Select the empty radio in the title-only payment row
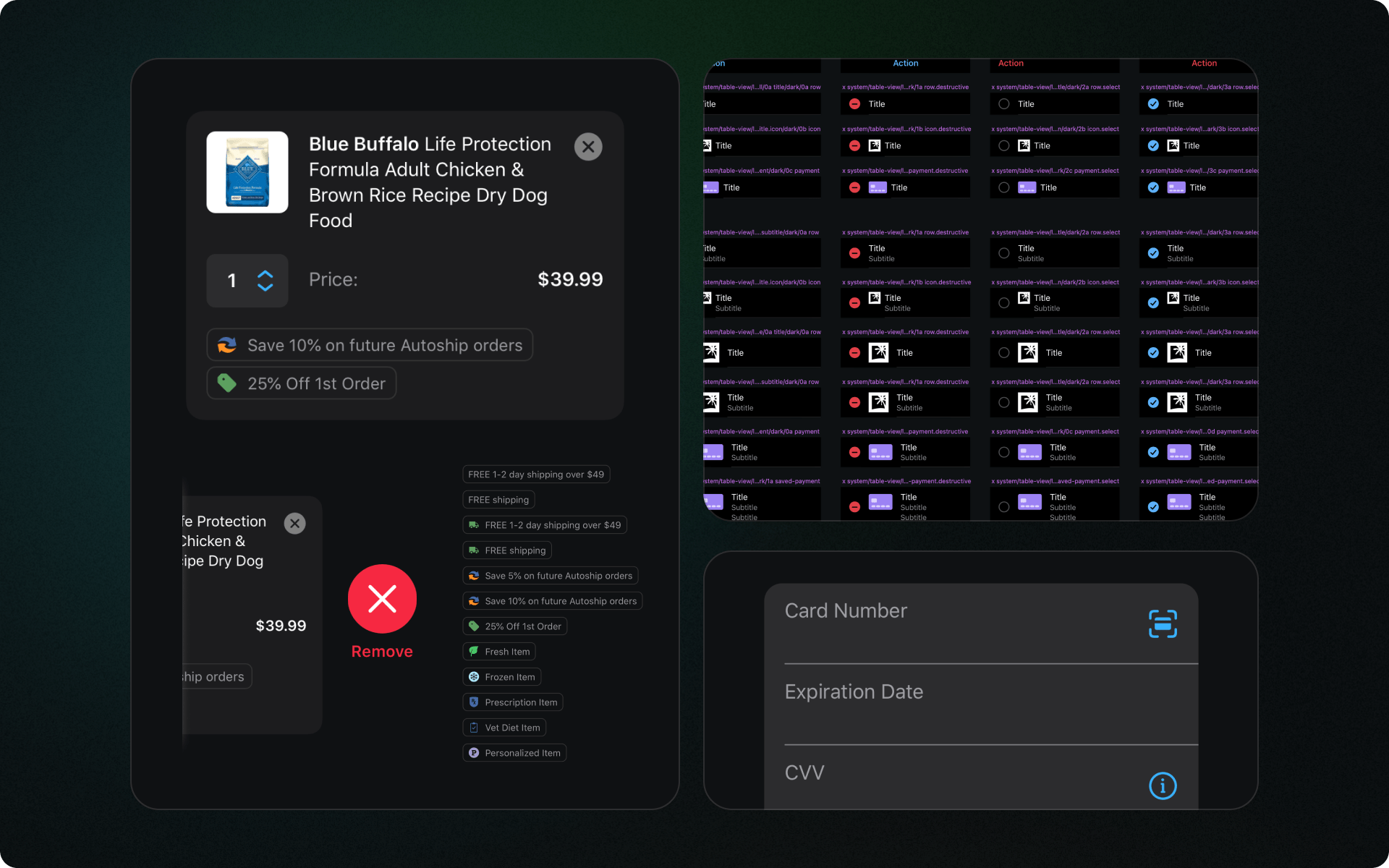Image resolution: width=1389 pixels, height=868 pixels. point(1004,187)
